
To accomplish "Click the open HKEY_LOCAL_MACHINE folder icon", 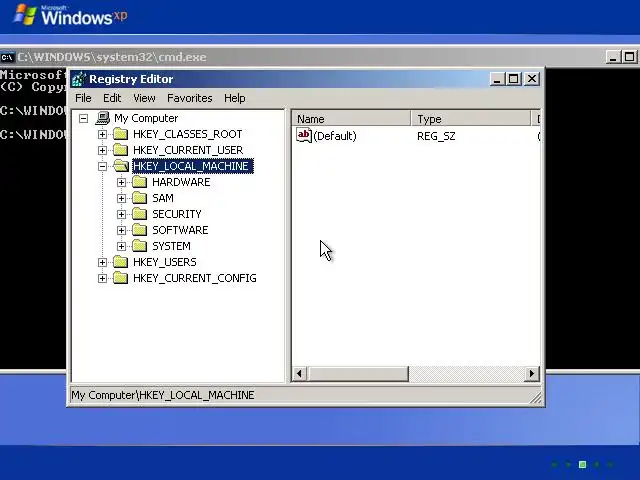I will (x=121, y=166).
